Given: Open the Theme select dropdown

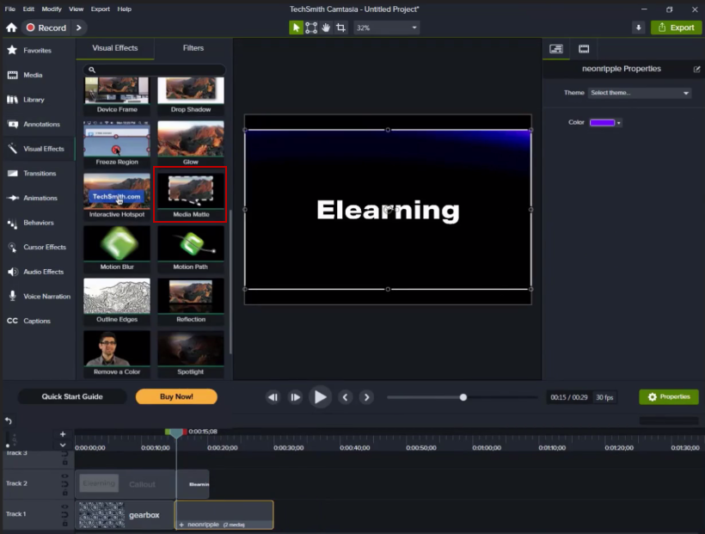Looking at the screenshot, I should click(x=639, y=93).
